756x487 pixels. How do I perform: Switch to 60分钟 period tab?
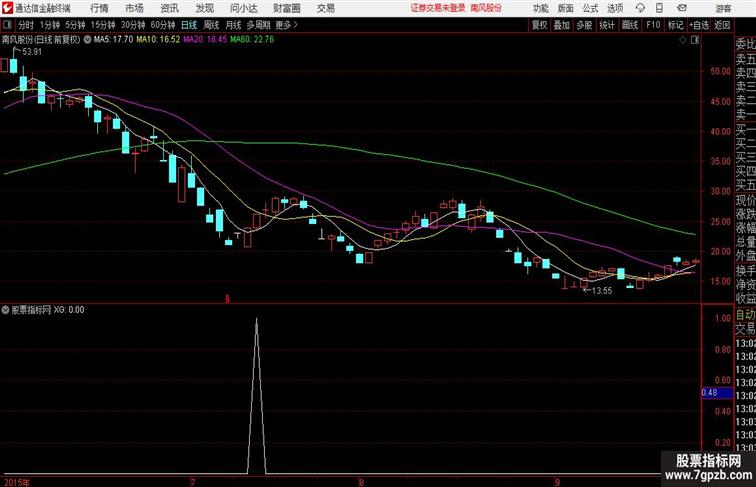click(x=163, y=25)
